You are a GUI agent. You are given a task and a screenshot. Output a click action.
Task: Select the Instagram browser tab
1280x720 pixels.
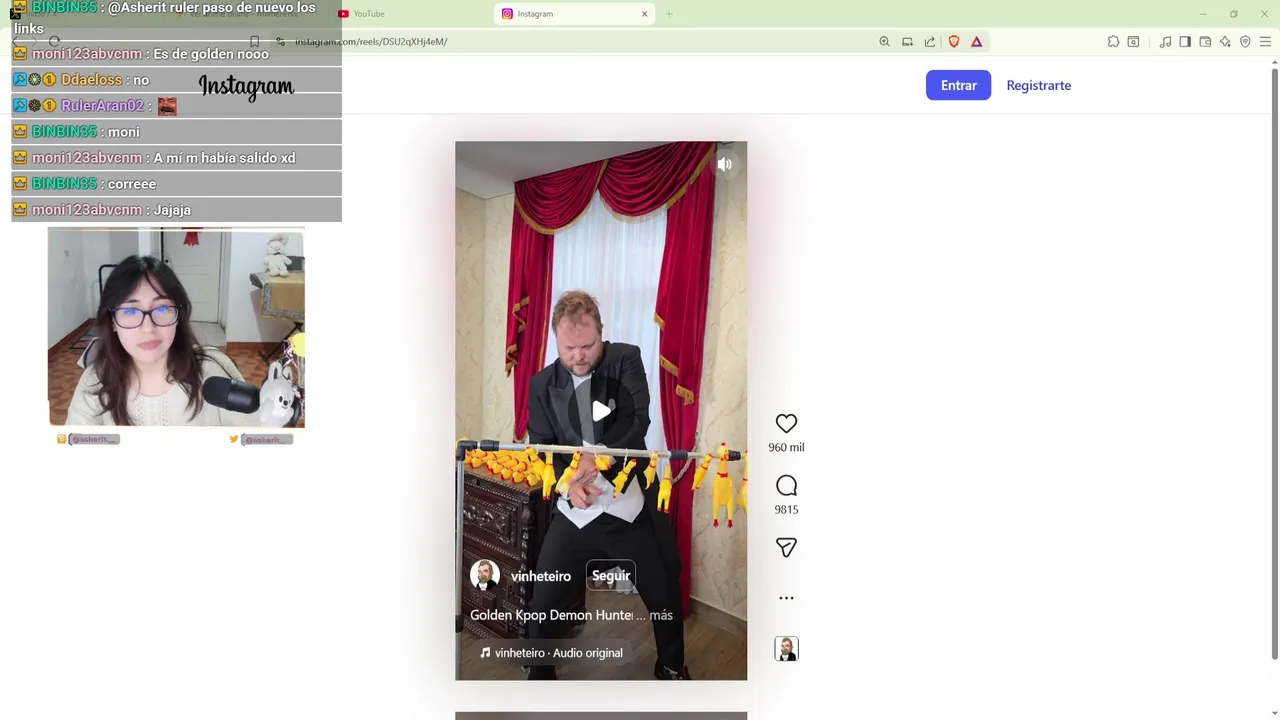(574, 14)
